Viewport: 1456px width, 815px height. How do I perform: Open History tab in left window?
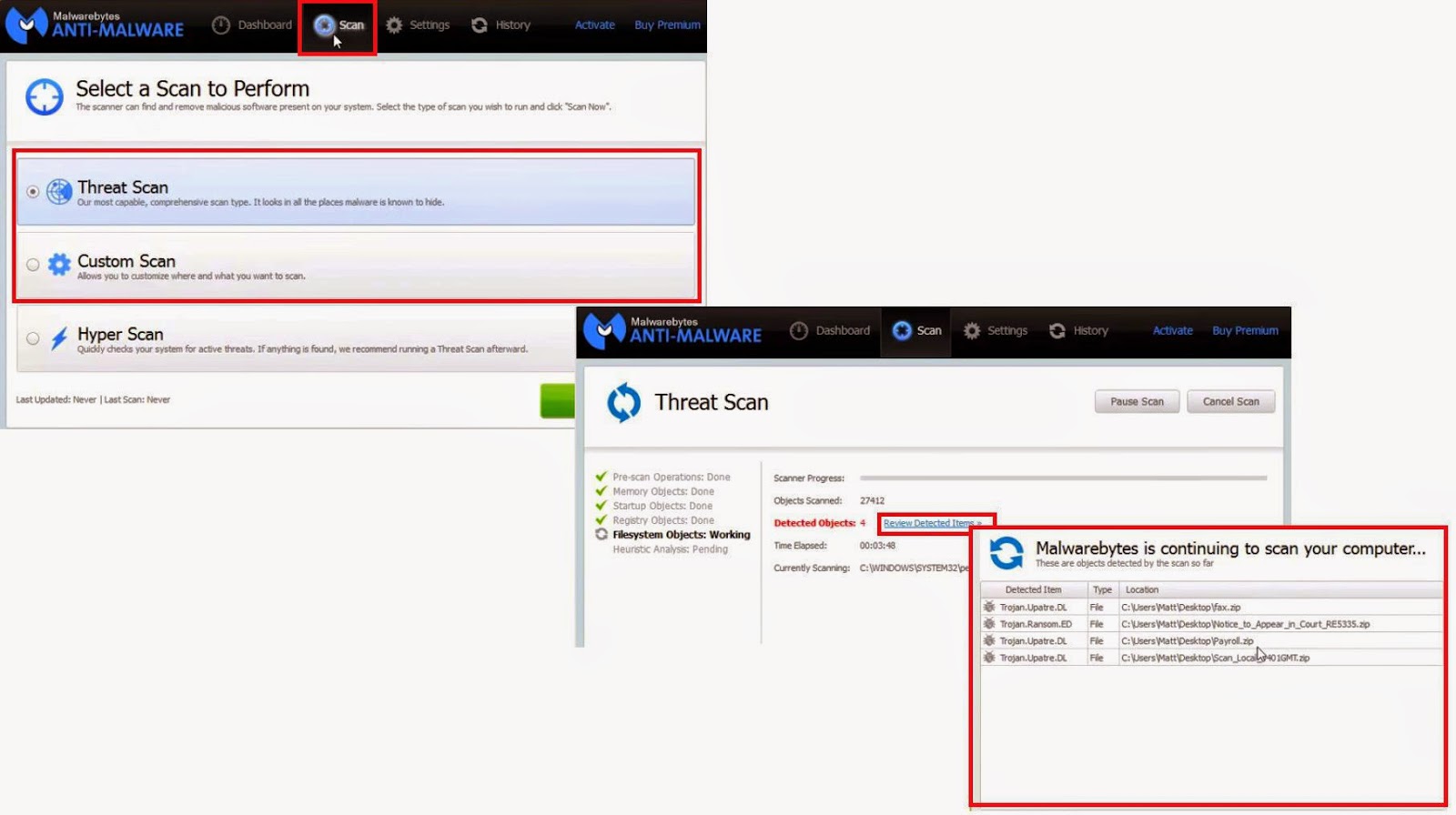pos(500,25)
